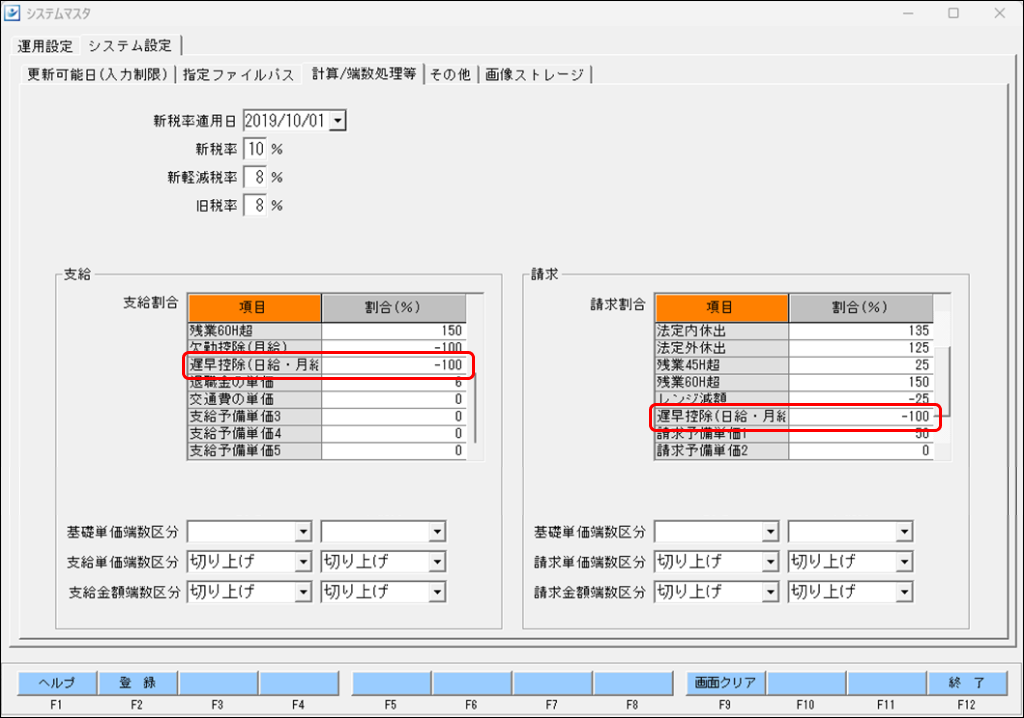
Task: Switch to the 運用設定 tab
Action: (45, 46)
